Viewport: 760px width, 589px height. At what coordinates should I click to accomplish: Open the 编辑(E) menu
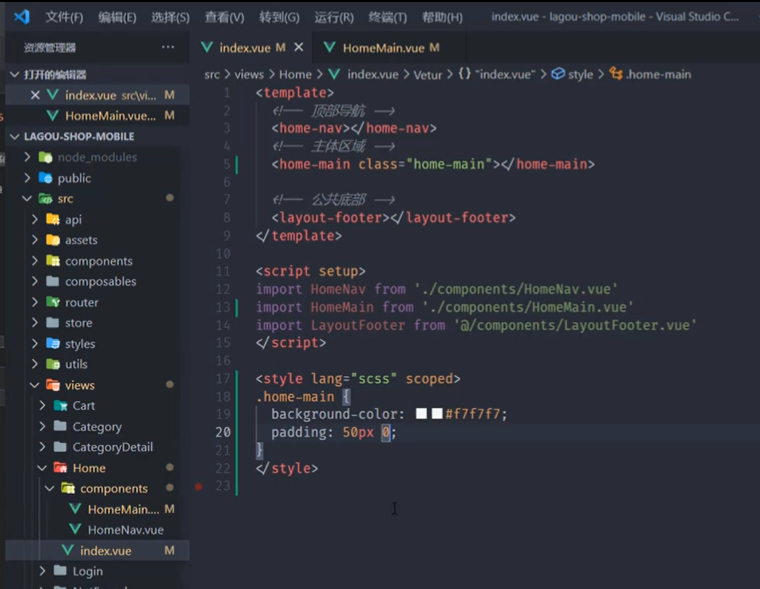point(117,17)
